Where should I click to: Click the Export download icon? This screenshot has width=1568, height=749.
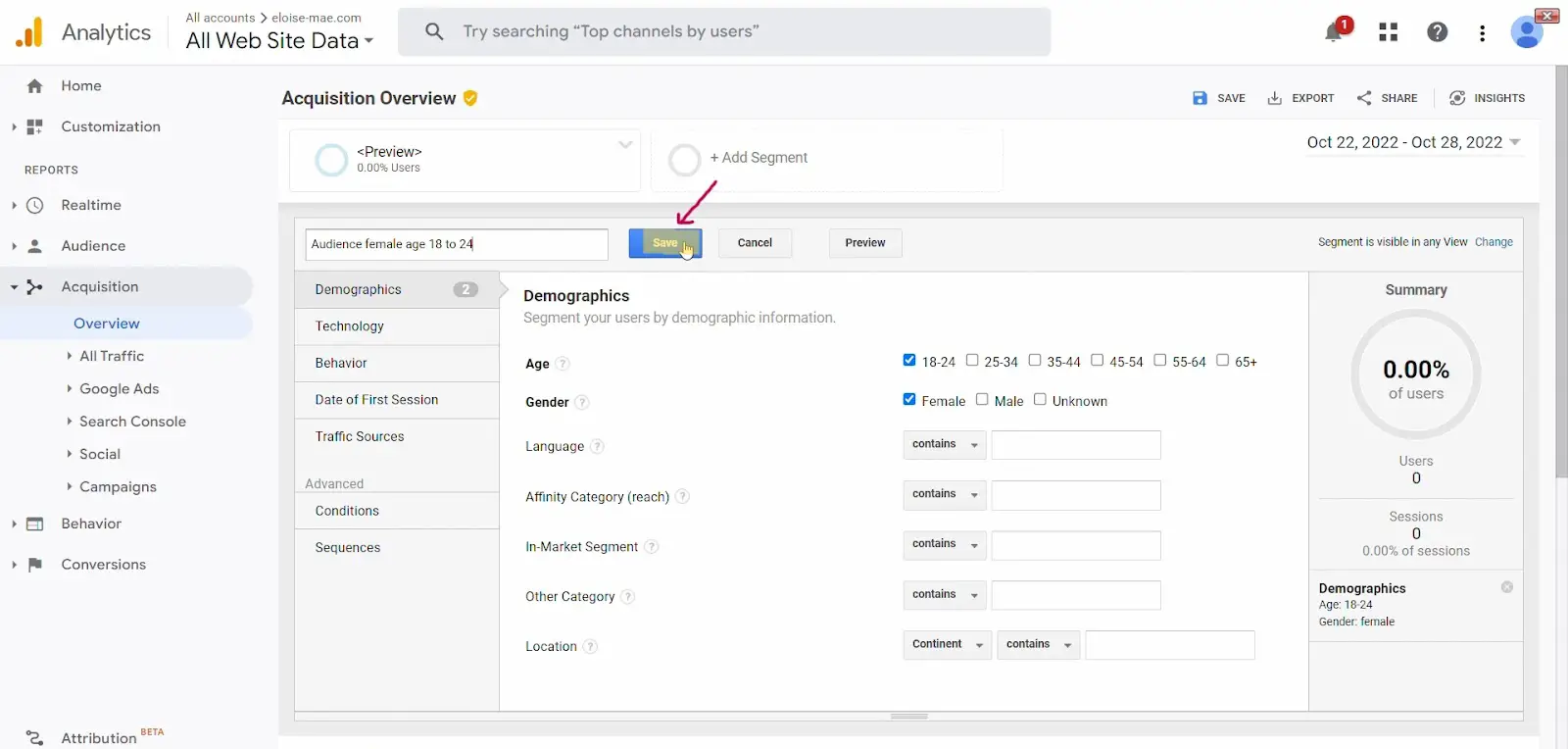click(x=1274, y=98)
